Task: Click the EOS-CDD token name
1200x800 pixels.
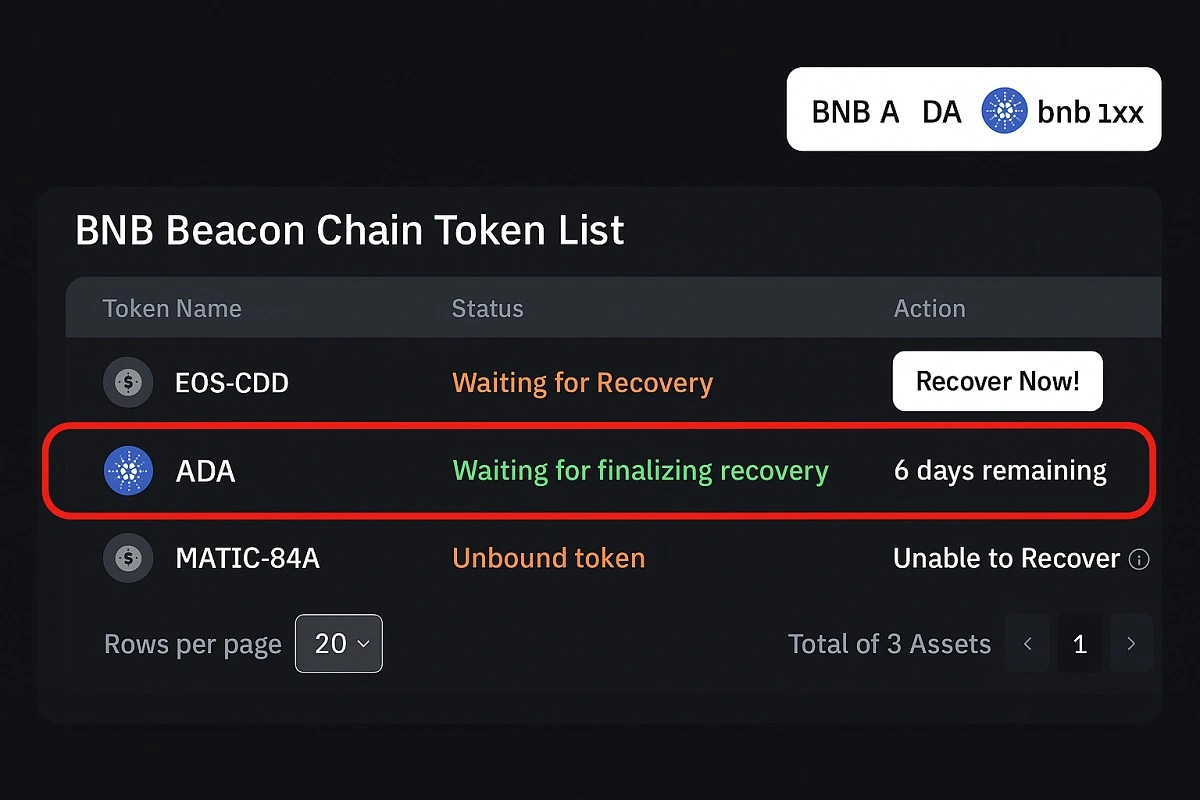Action: click(x=232, y=383)
